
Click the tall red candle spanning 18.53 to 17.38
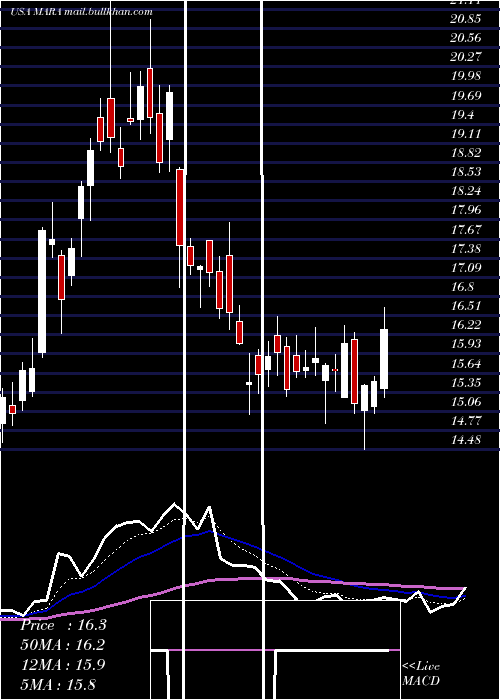click(180, 207)
